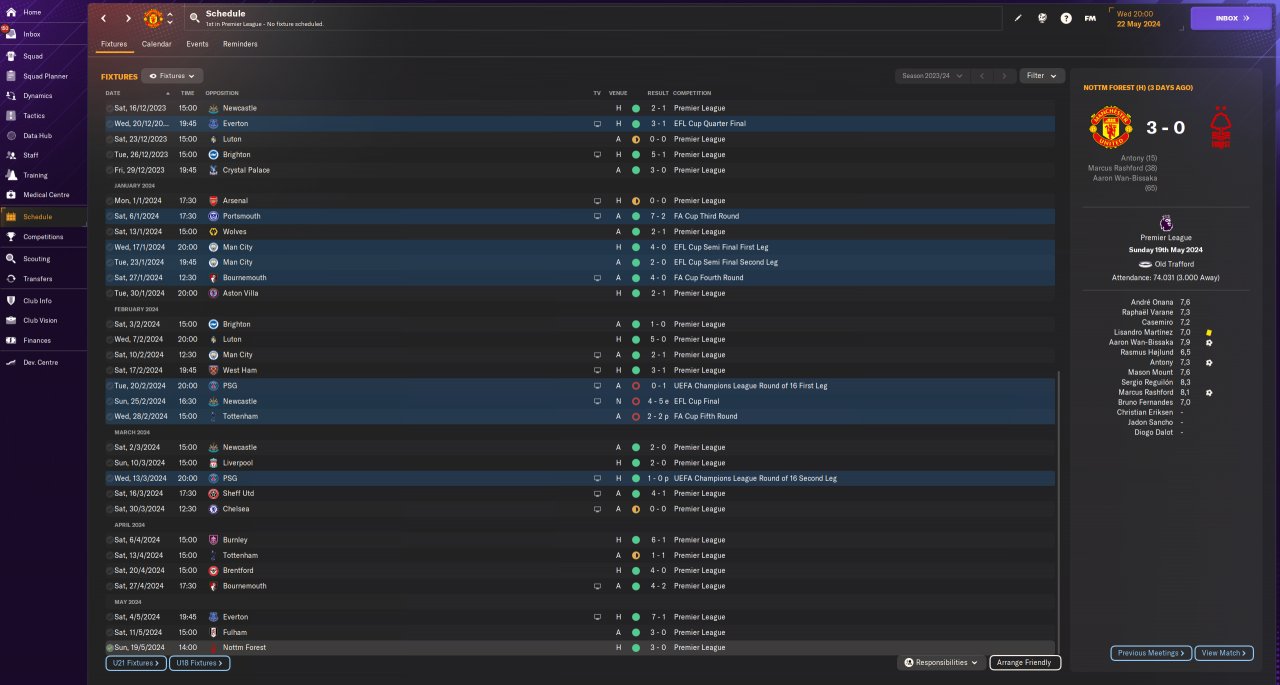
Task: Switch to the Calendar tab
Action: (x=156, y=44)
